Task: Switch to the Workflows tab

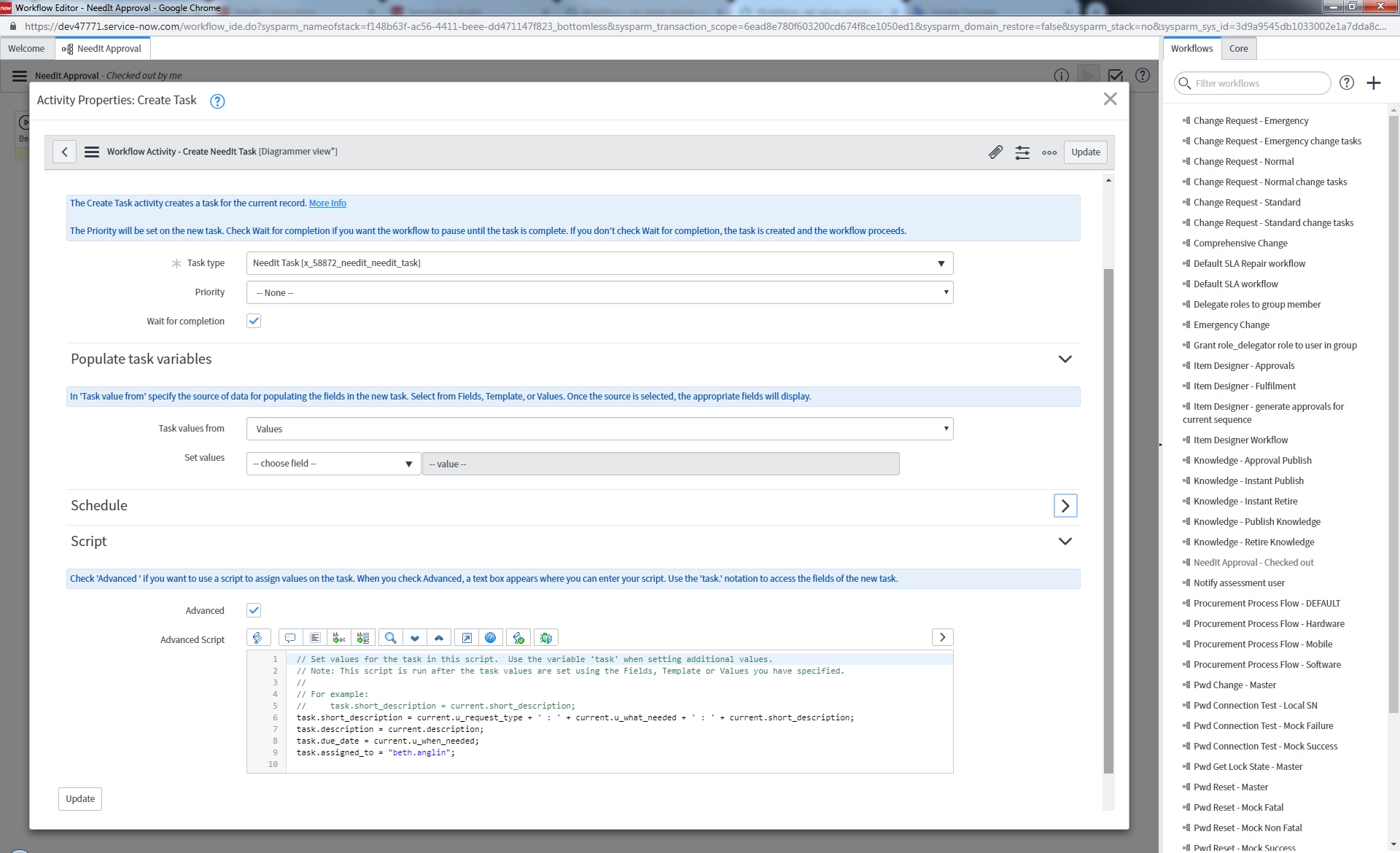Action: pos(1191,49)
